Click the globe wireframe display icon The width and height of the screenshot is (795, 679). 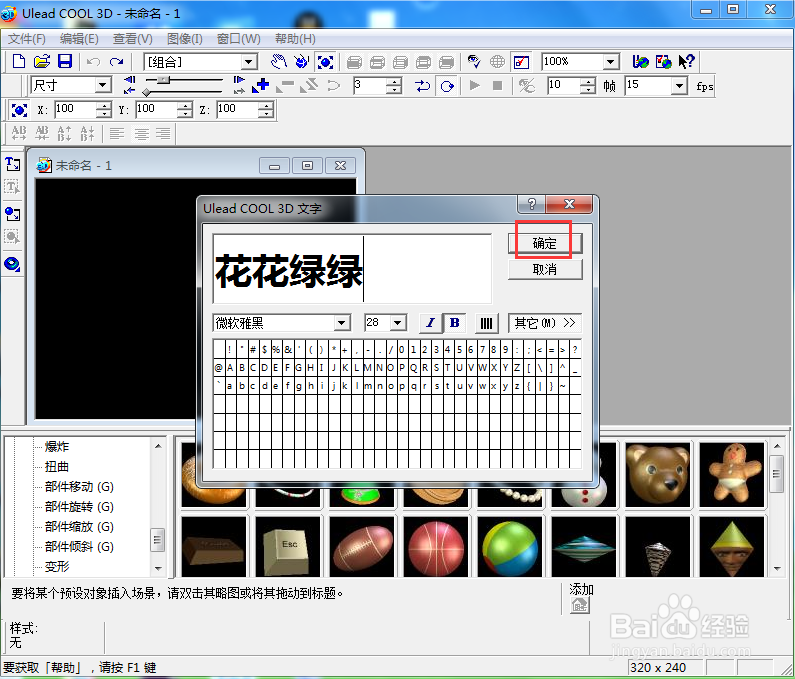pyautogui.click(x=497, y=62)
